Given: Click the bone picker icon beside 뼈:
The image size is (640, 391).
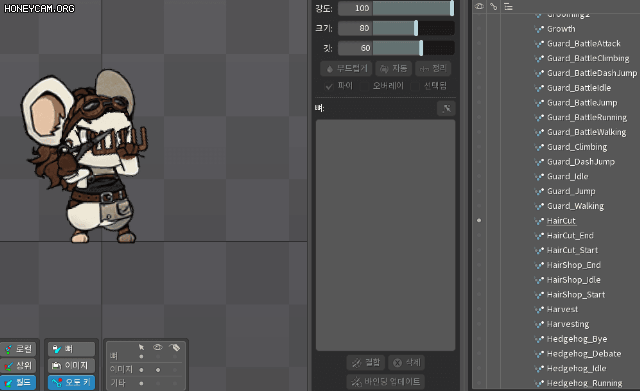Looking at the screenshot, I should (x=446, y=109).
